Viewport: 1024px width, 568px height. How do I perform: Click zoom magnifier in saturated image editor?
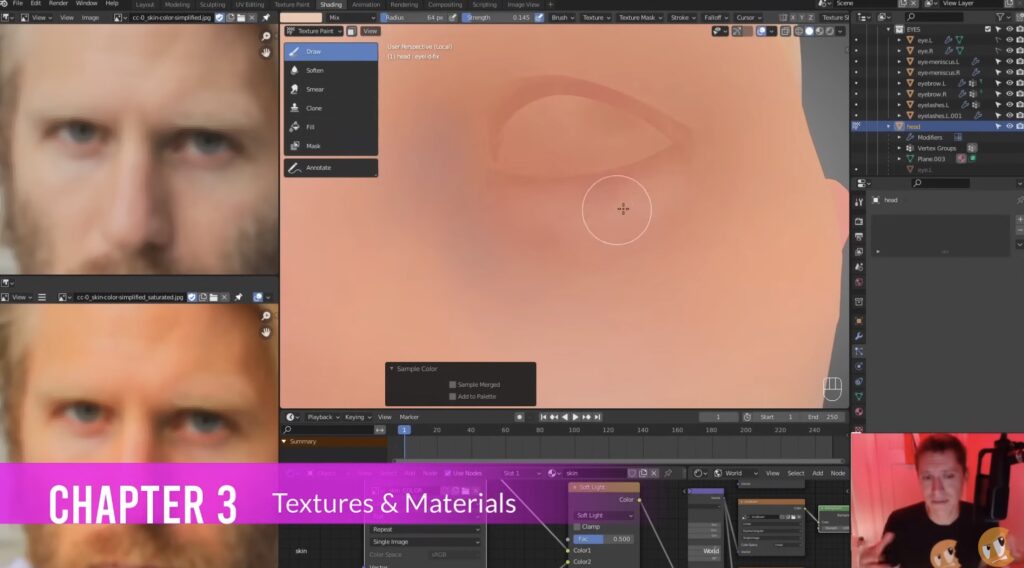(266, 316)
